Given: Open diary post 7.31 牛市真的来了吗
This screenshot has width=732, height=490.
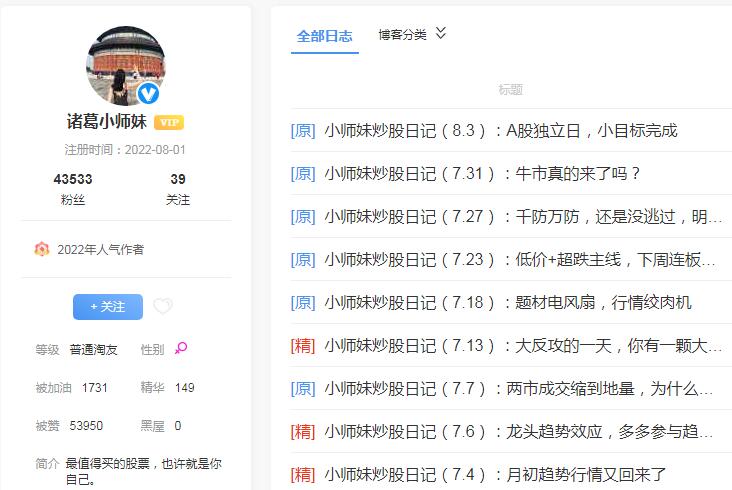Looking at the screenshot, I should 482,174.
